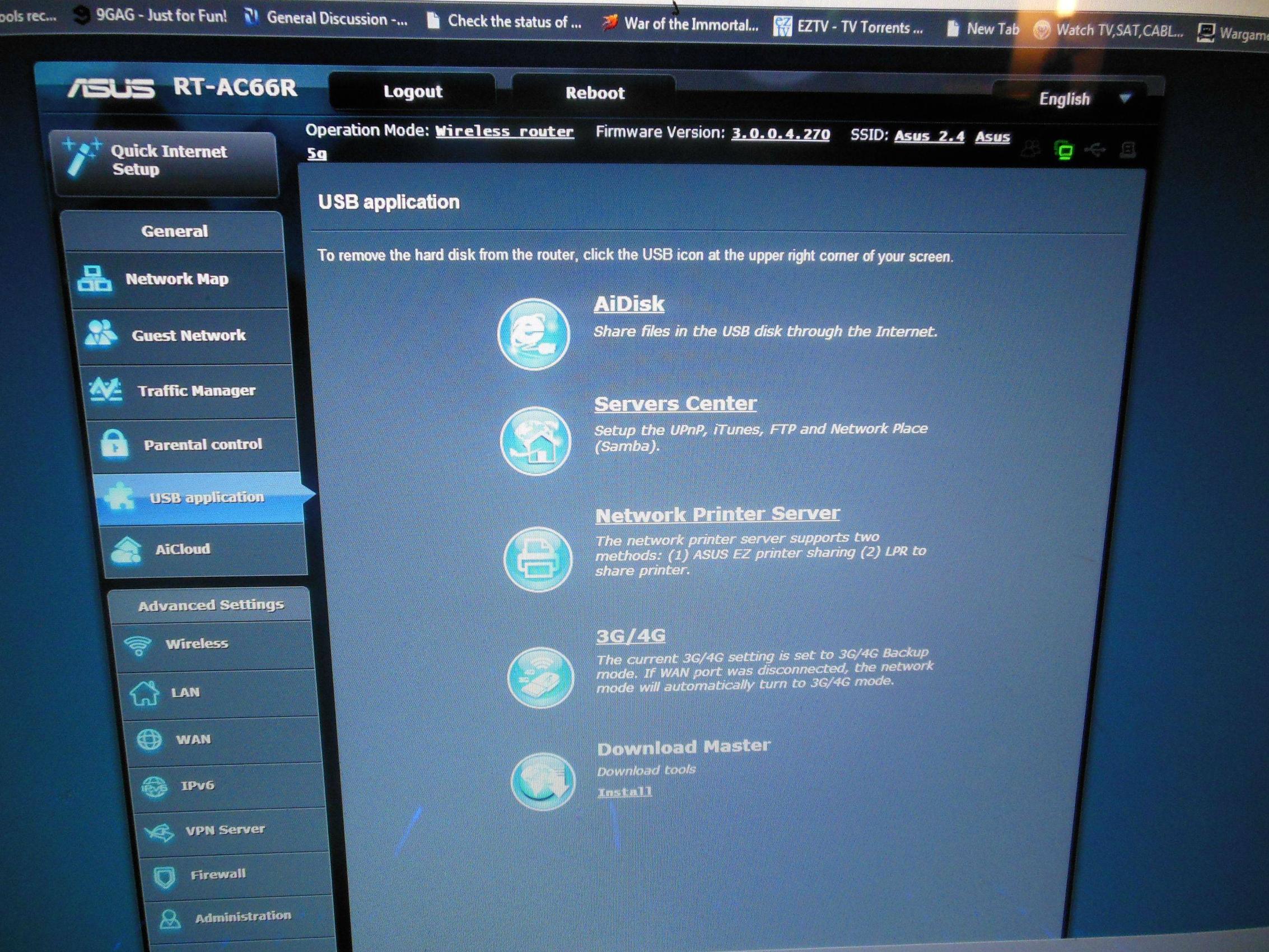The width and height of the screenshot is (1269, 952).
Task: Open the 9GAG - Just for Fun bookmark
Action: tap(151, 16)
